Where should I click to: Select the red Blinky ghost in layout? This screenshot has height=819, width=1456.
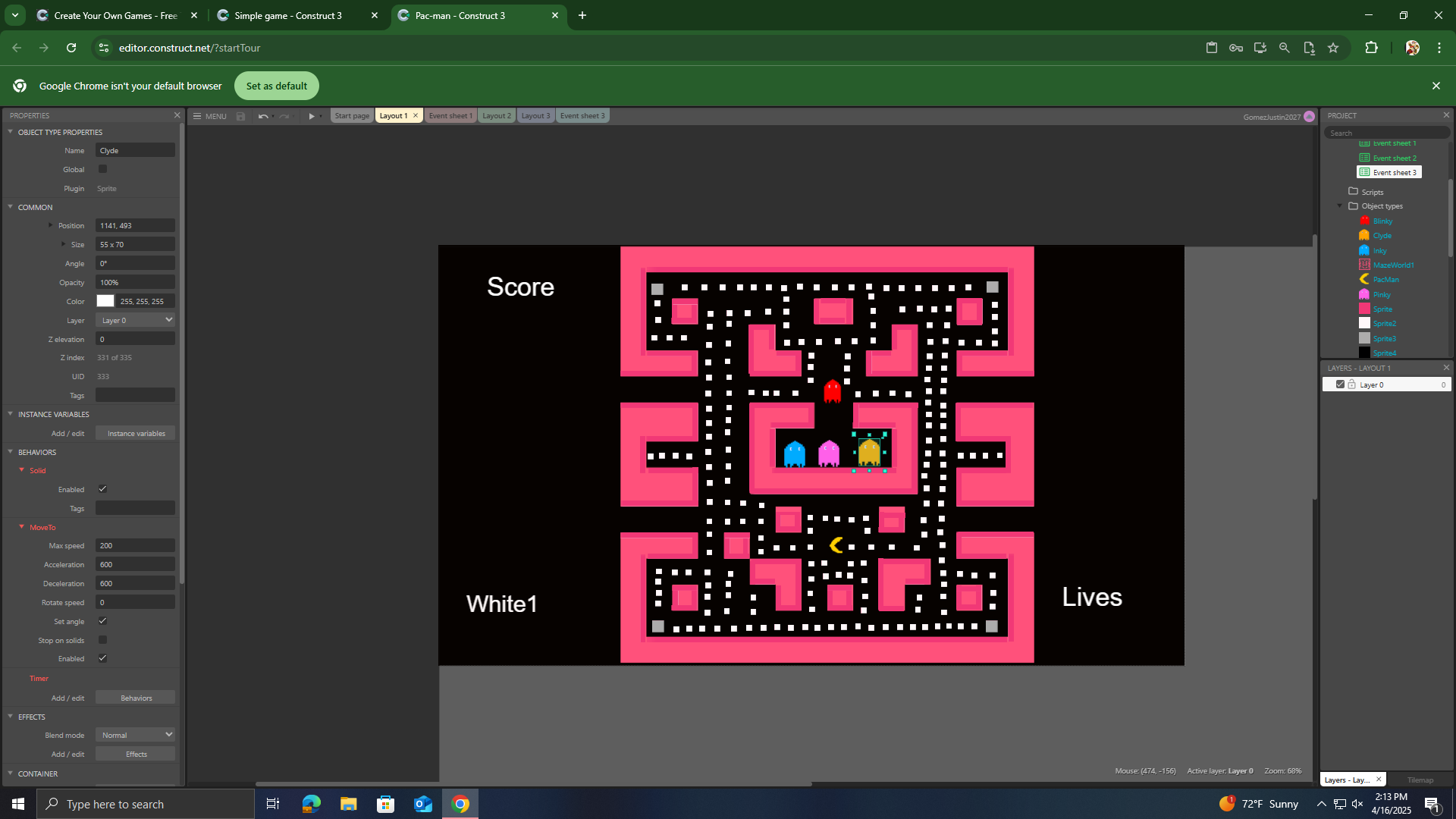pos(832,391)
